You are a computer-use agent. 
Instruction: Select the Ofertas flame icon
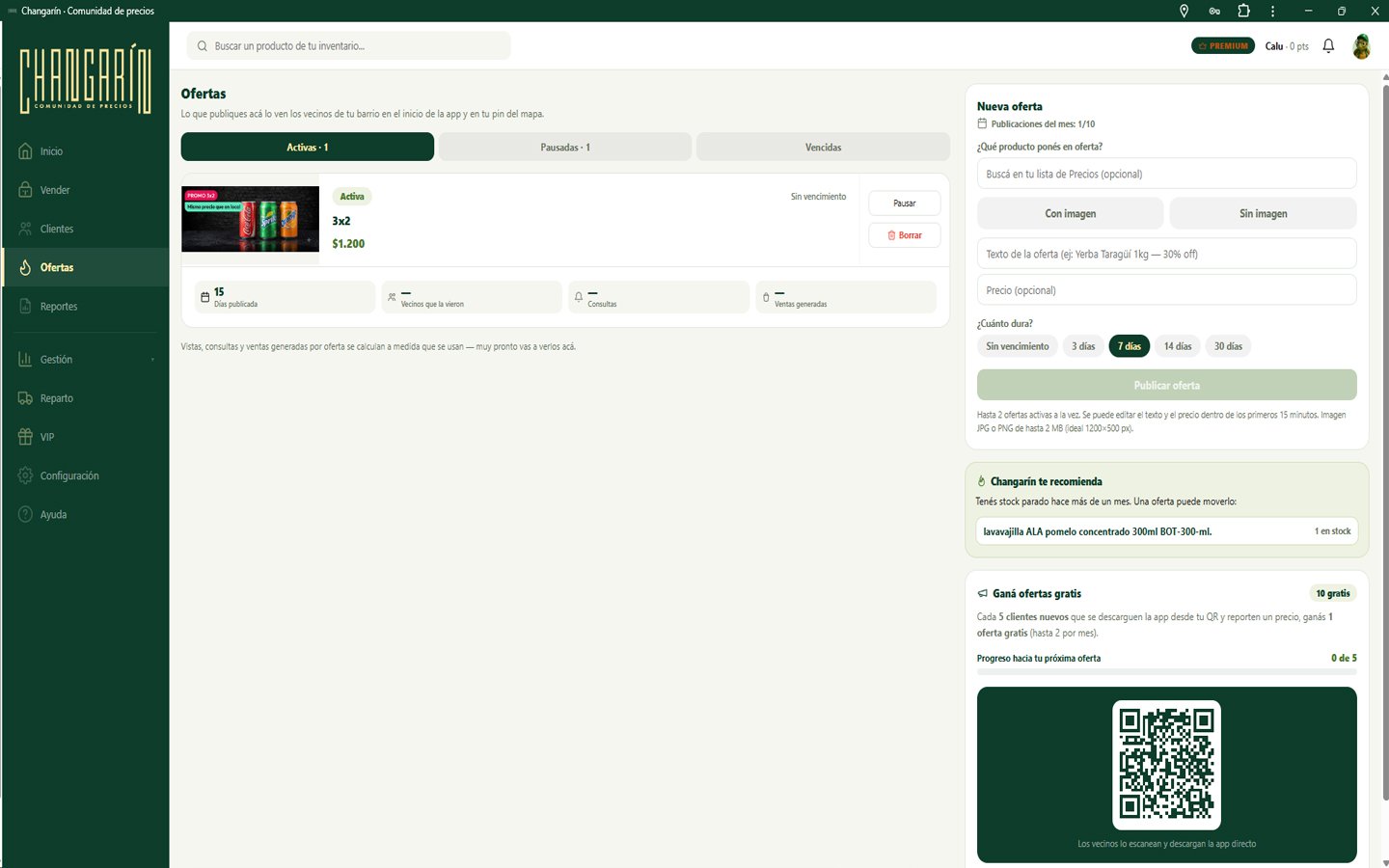coord(25,267)
